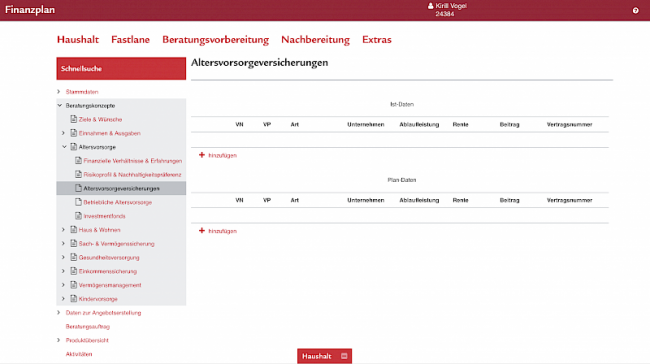Click the Finanzplan logo title
Image resolution: width=650 pixels, height=364 pixels.
point(30,10)
